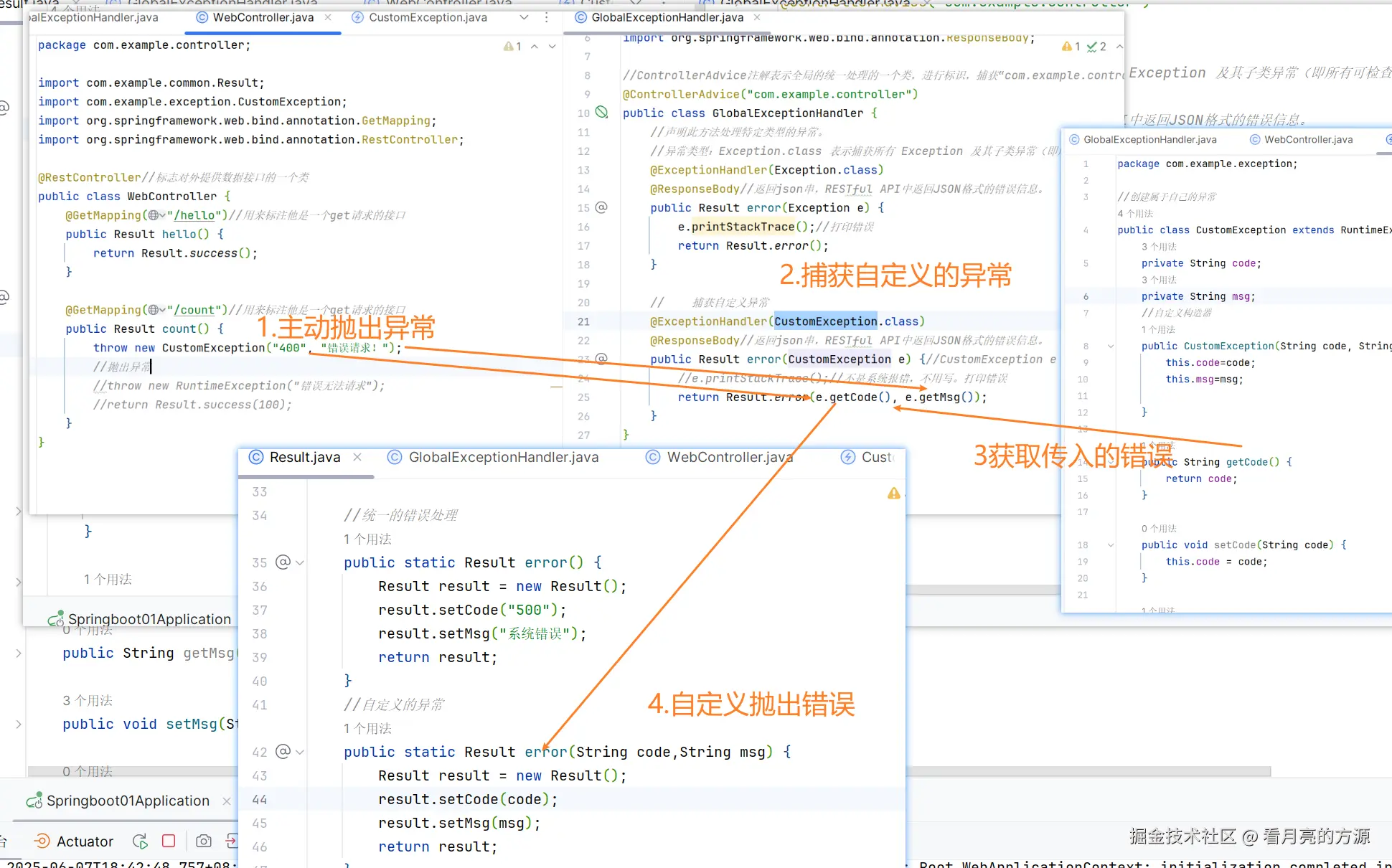Collapse the error() method fold at line 35
The height and width of the screenshot is (868, 1392).
(x=300, y=563)
